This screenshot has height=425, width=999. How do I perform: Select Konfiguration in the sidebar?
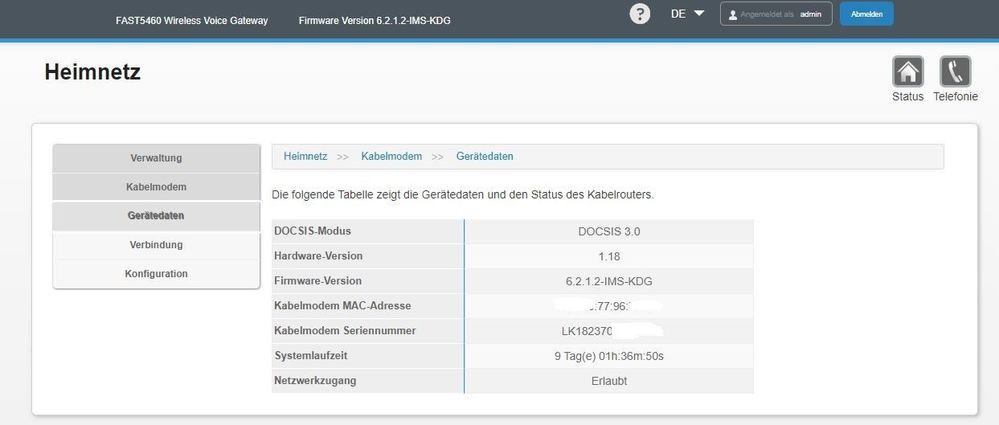coord(156,274)
